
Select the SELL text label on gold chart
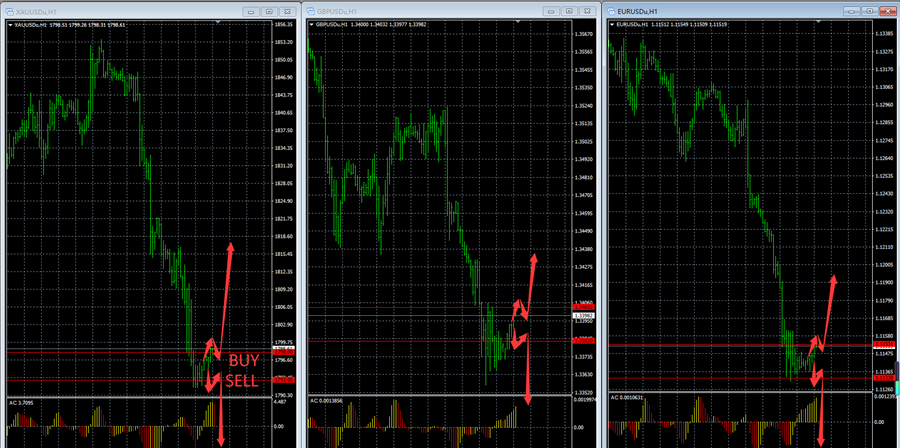pyautogui.click(x=243, y=381)
